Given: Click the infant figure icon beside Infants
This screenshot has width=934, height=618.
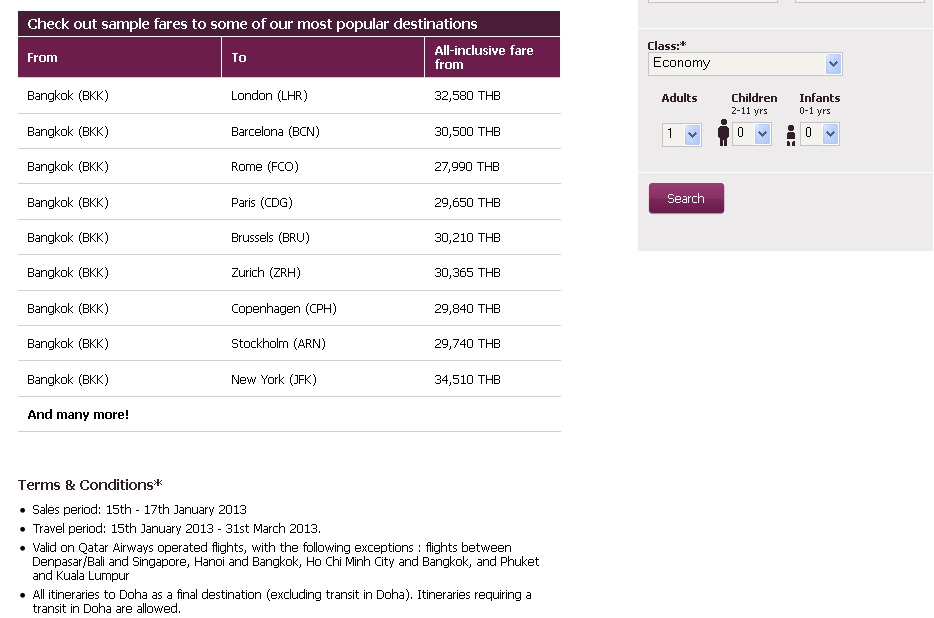Looking at the screenshot, I should (791, 135).
